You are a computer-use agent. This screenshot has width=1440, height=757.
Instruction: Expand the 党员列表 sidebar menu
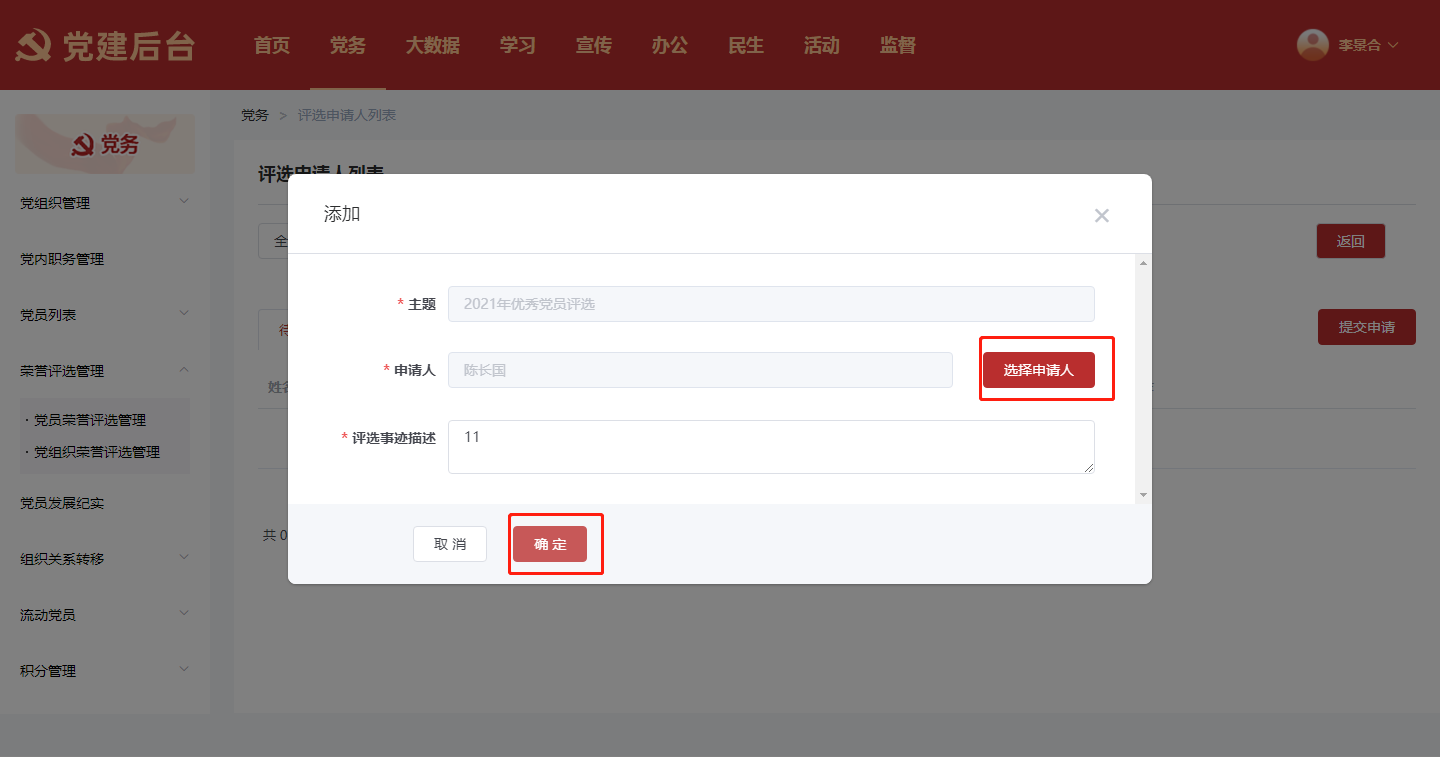pyautogui.click(x=104, y=315)
